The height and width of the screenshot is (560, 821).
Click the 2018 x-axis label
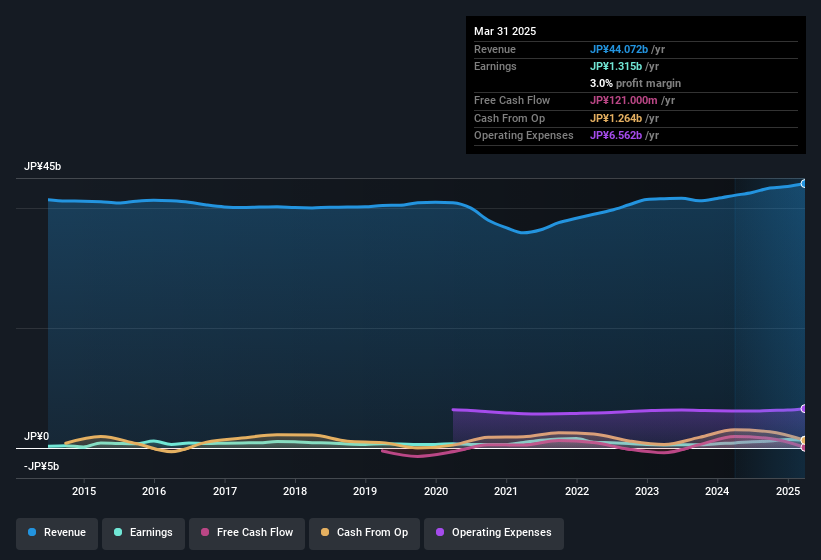click(x=295, y=491)
